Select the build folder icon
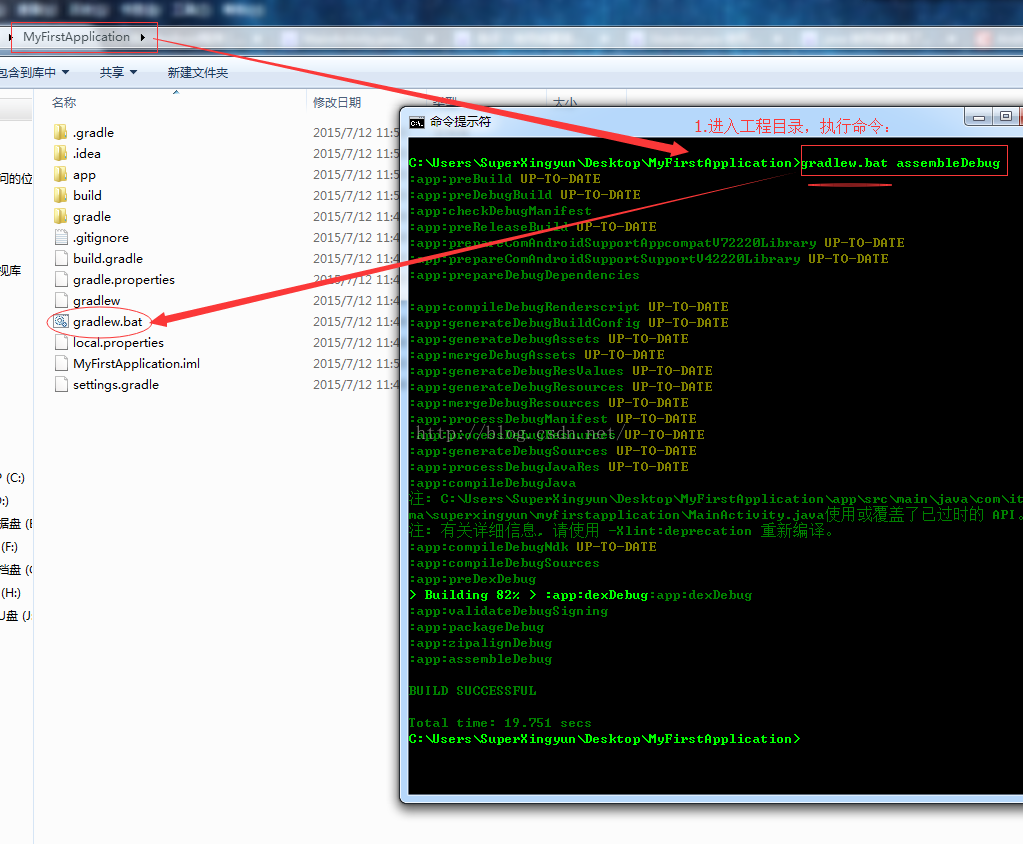This screenshot has width=1023, height=844. 61,195
